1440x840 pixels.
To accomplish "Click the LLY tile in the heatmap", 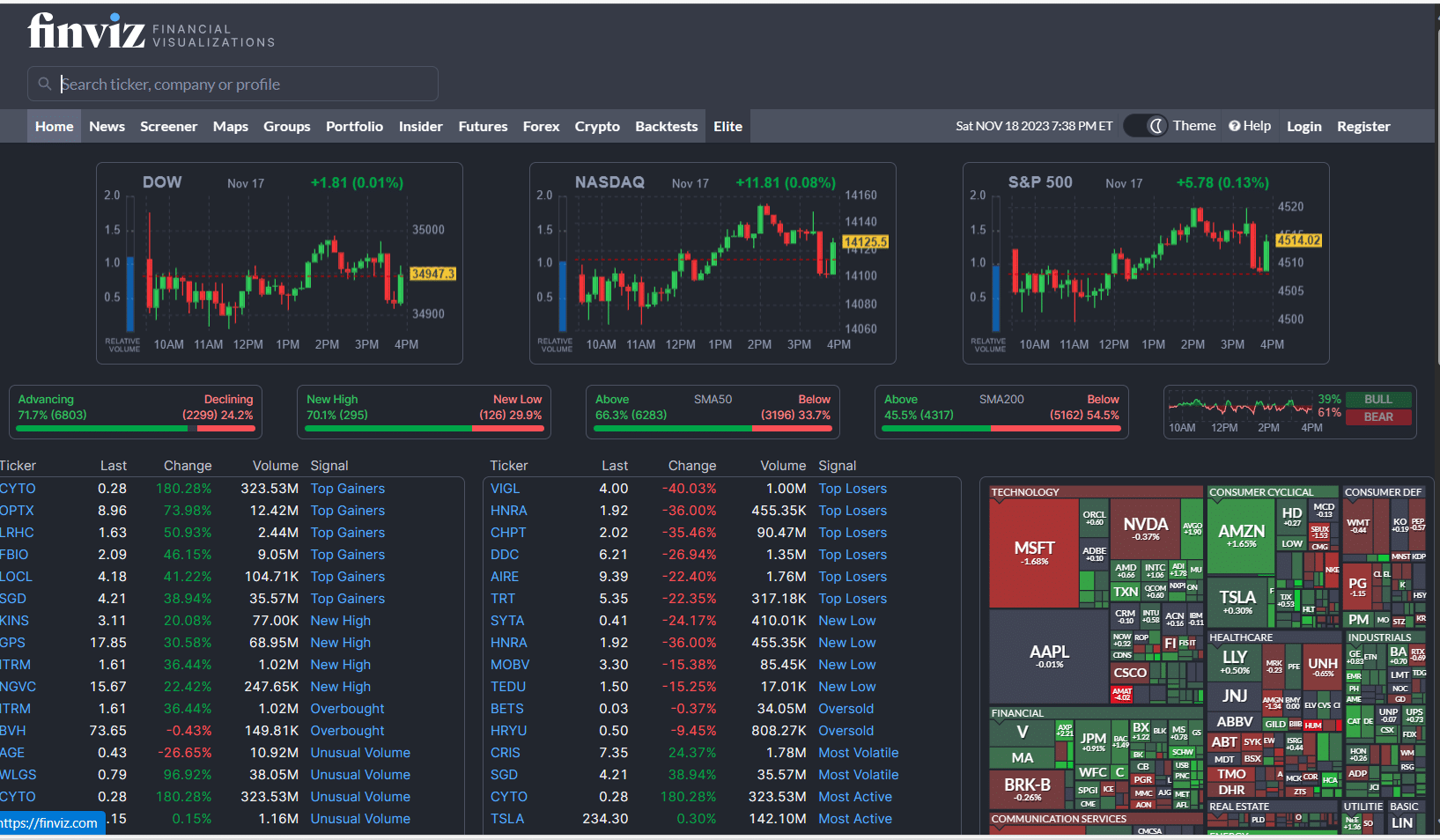I will pos(1235,662).
